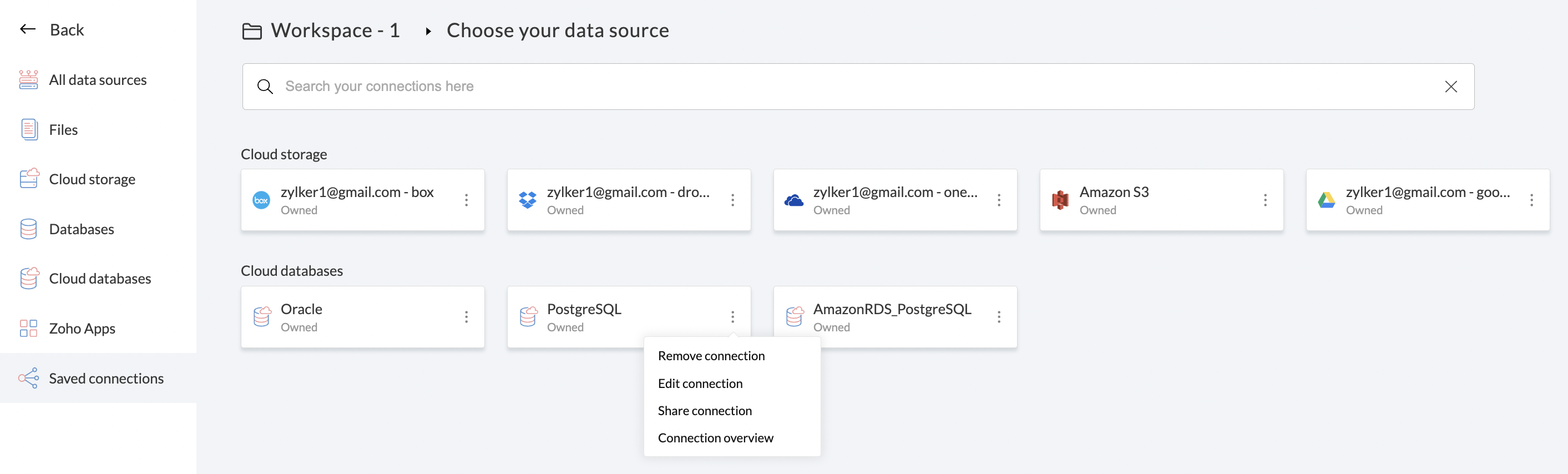
Task: Click Share connection in the menu
Action: [704, 411]
